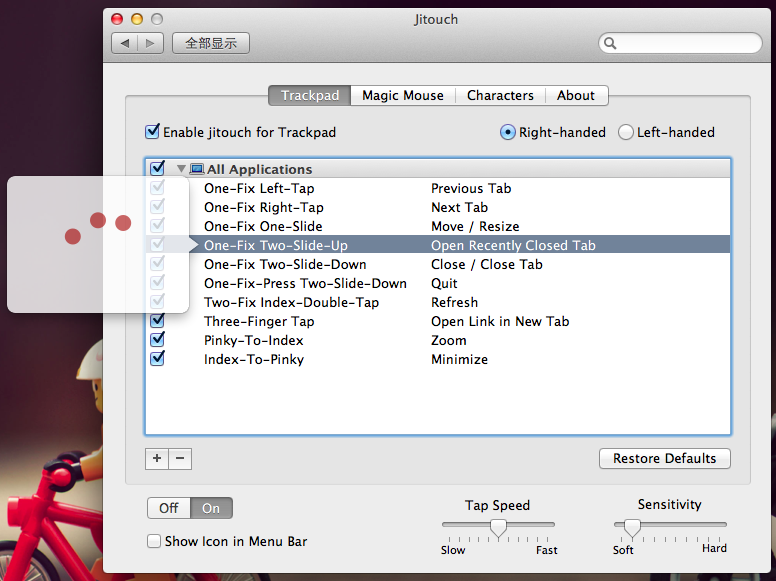This screenshot has width=776, height=581.
Task: Click the Quit action cell
Action: (444, 283)
